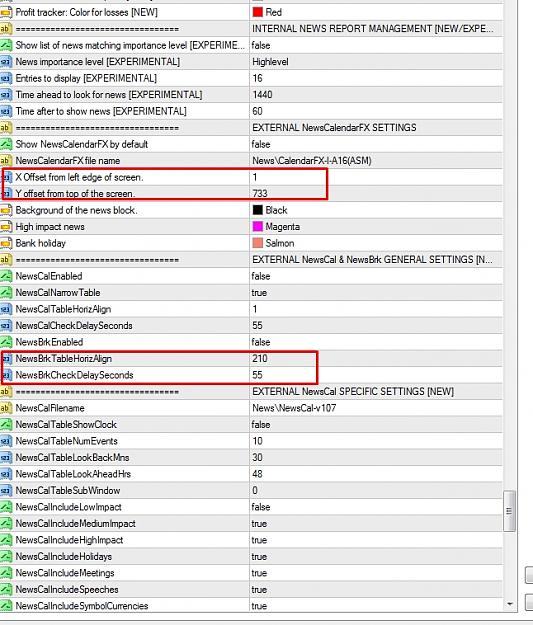Click the Magenta high impact news swatch
The image size is (533, 625).
tap(258, 226)
